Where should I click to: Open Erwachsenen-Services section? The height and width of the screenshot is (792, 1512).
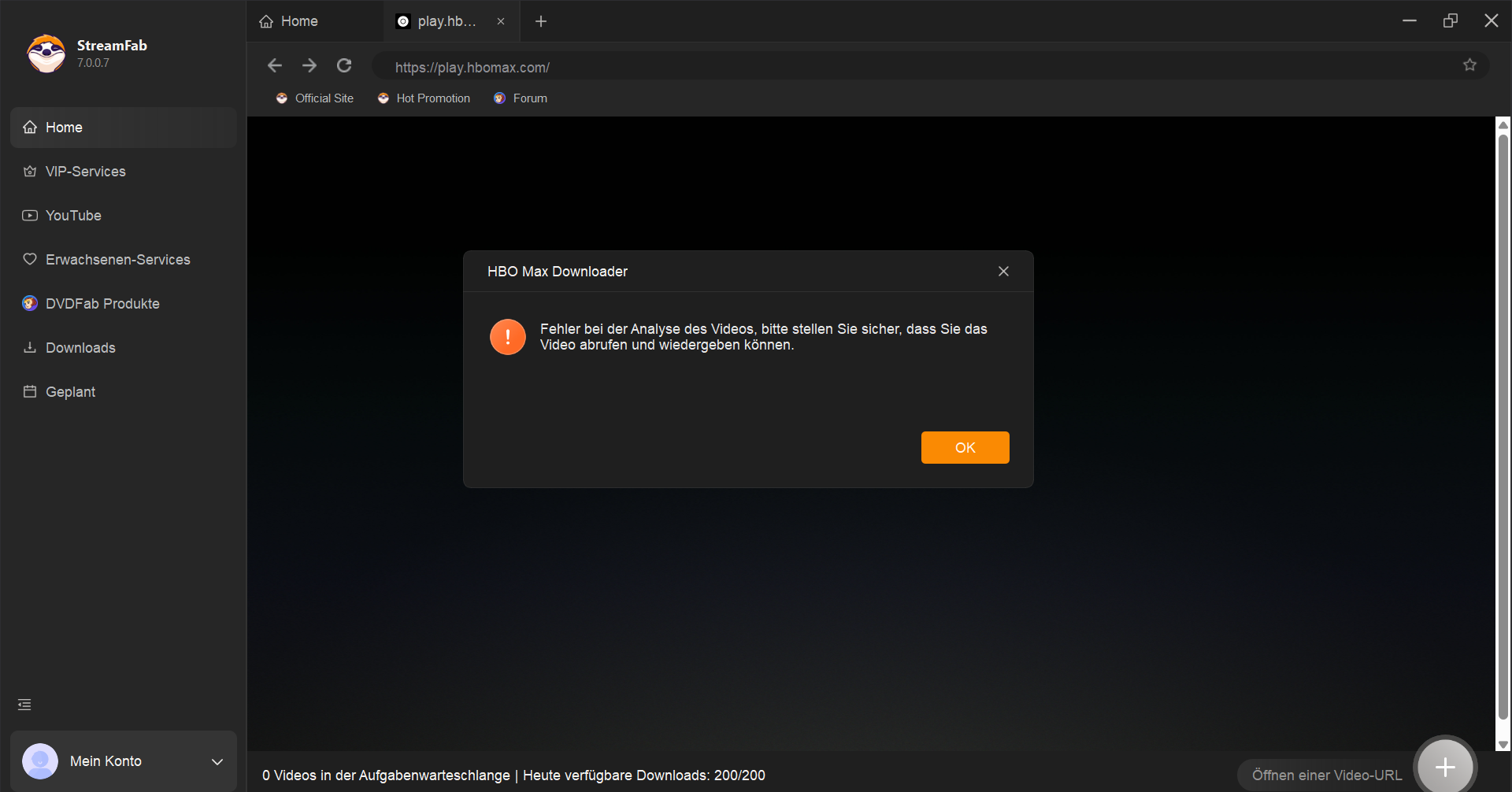click(124, 260)
